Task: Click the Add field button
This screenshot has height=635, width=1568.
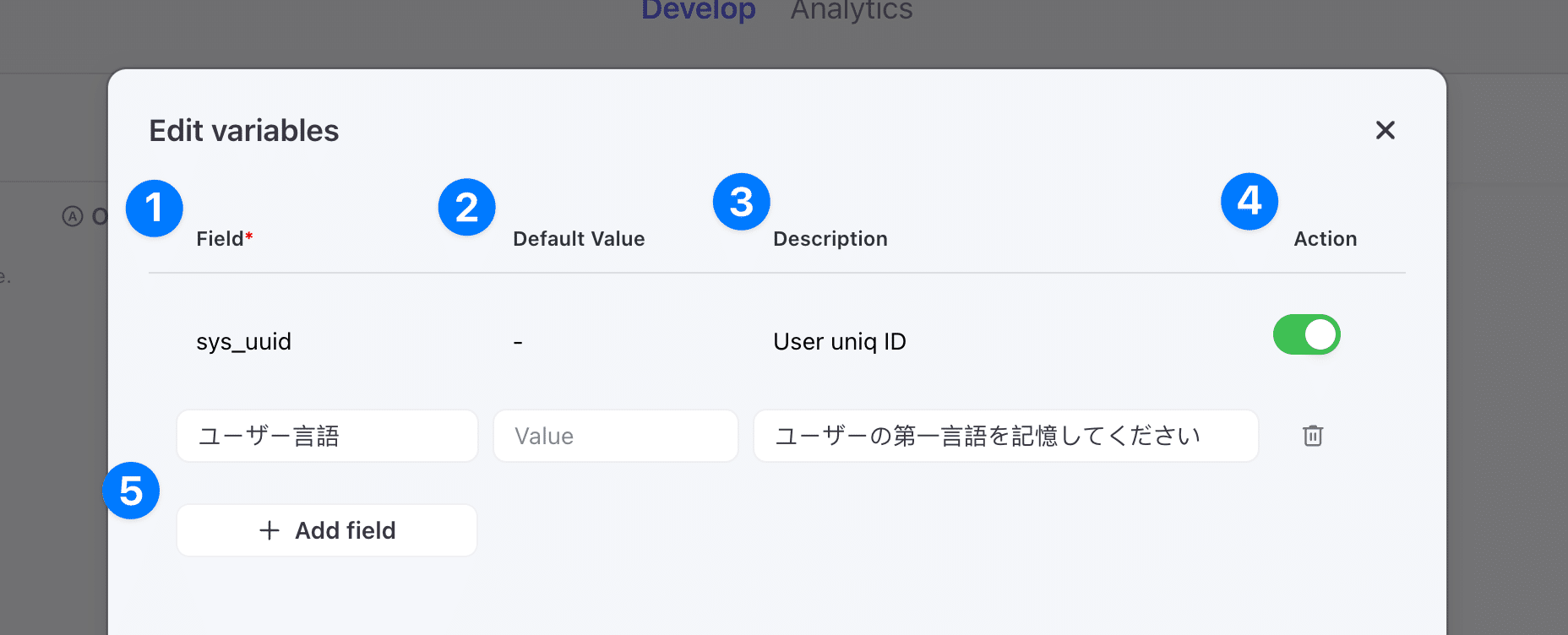Action: (x=327, y=530)
